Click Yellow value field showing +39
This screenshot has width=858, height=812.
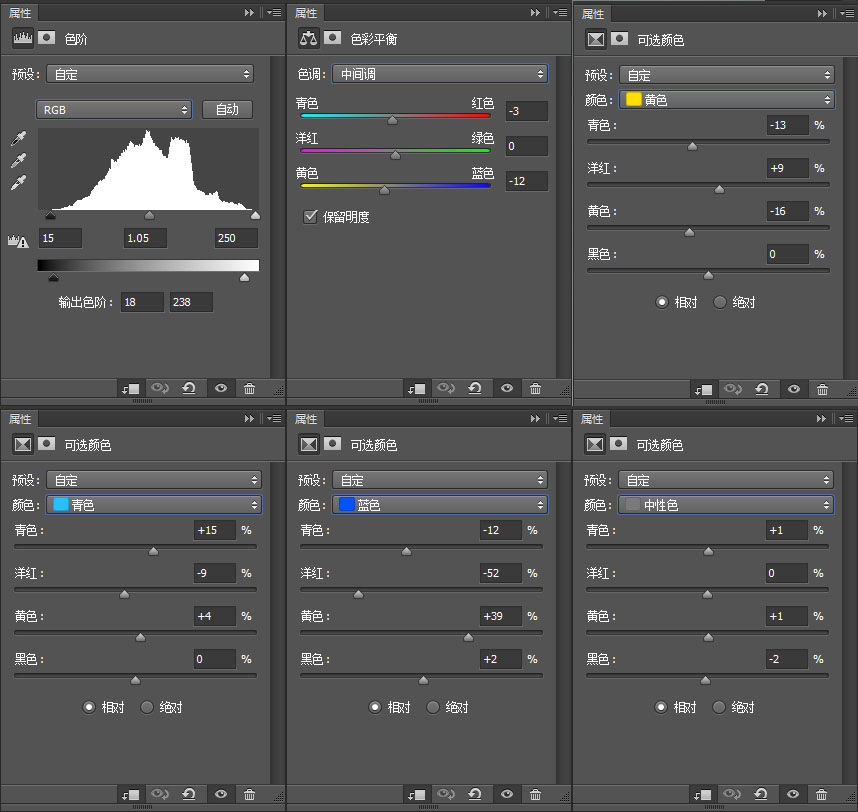pos(501,616)
